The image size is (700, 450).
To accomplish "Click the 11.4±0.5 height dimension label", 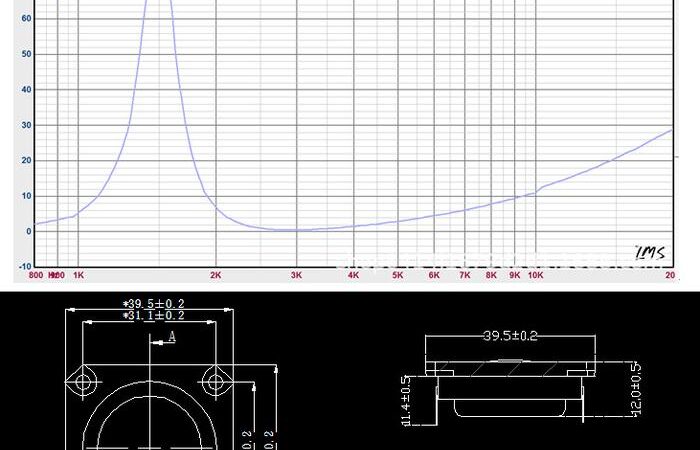I will pyautogui.click(x=406, y=400).
